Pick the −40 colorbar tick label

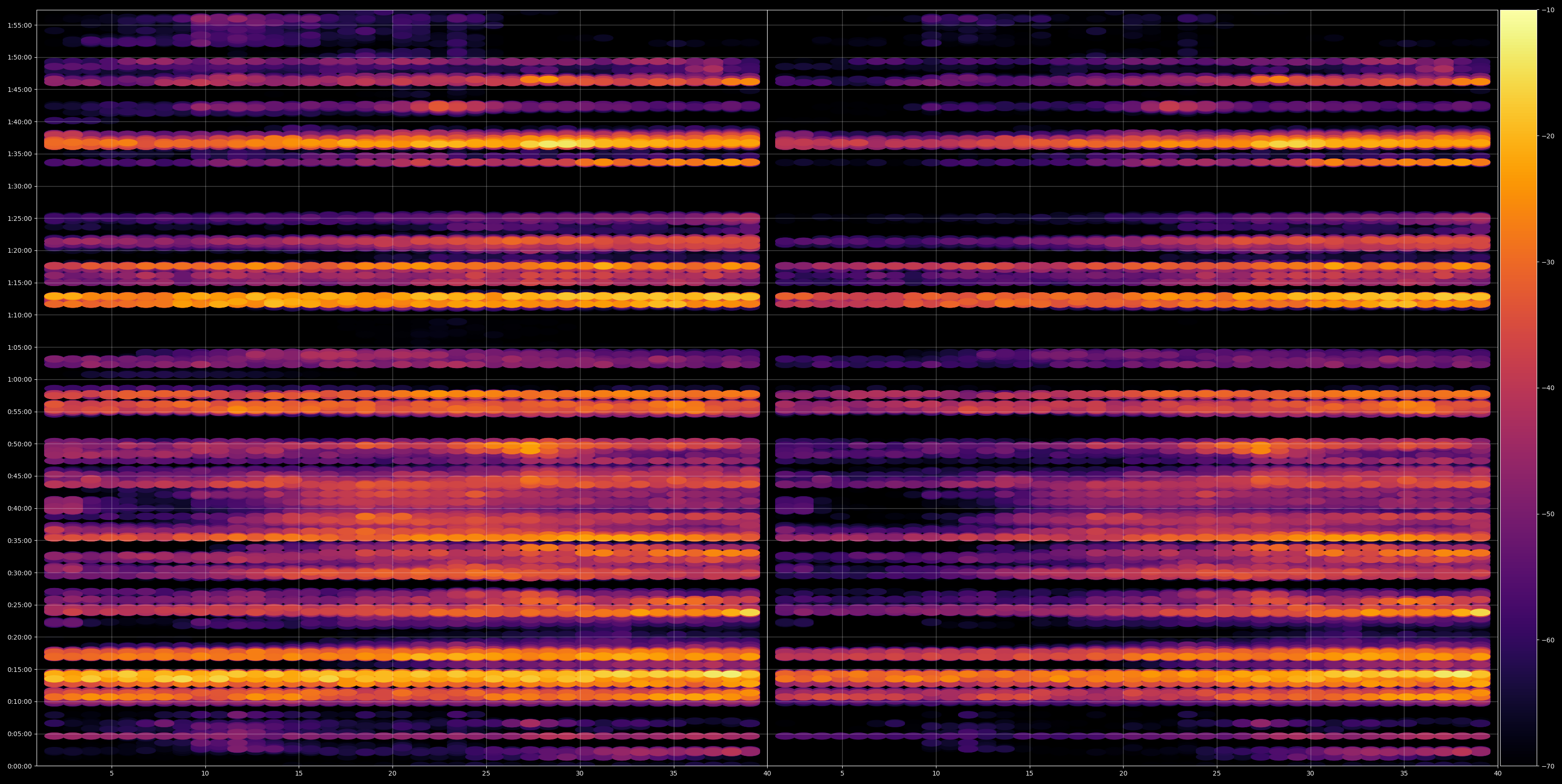[x=1548, y=388]
